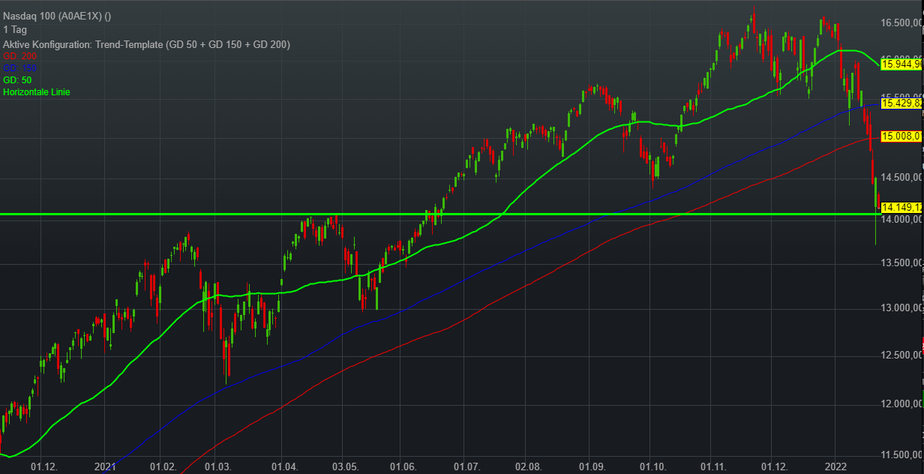Click the 01.12. date label just before 2022
The width and height of the screenshot is (924, 474).
(774, 466)
